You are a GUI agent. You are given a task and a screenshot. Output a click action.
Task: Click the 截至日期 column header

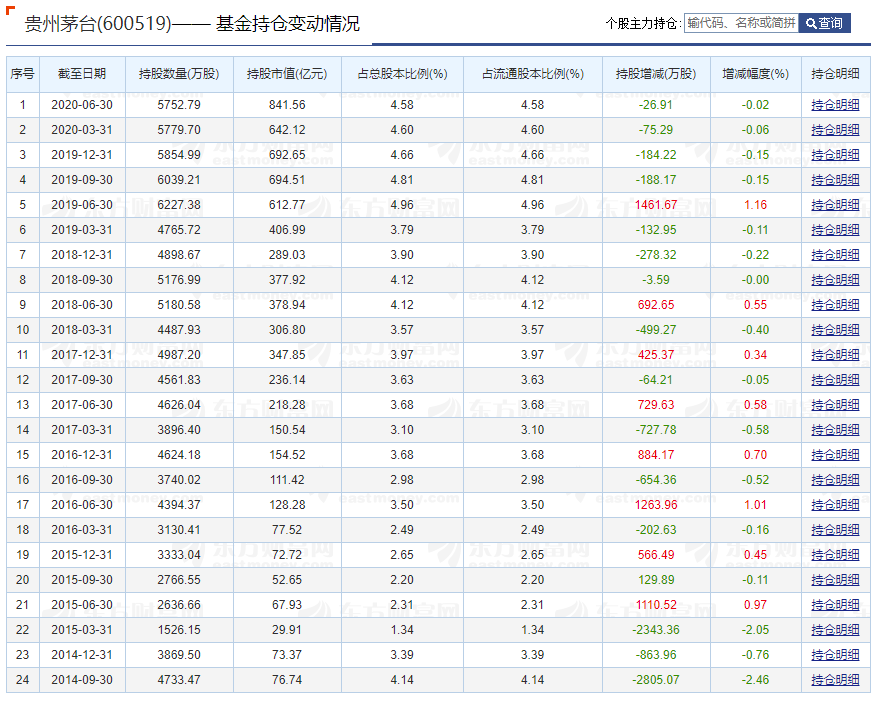pyautogui.click(x=82, y=74)
